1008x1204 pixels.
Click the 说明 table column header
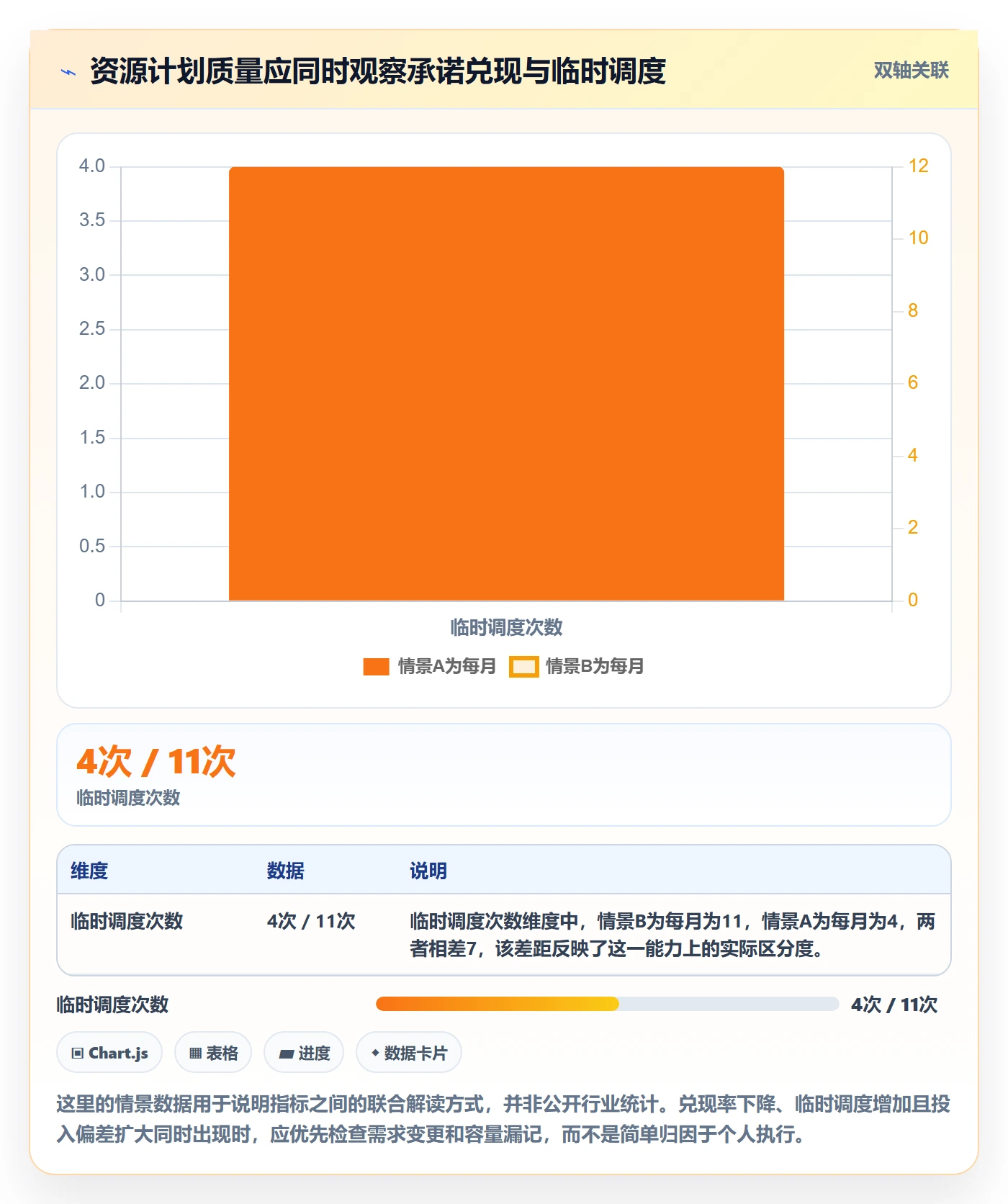pos(428,871)
